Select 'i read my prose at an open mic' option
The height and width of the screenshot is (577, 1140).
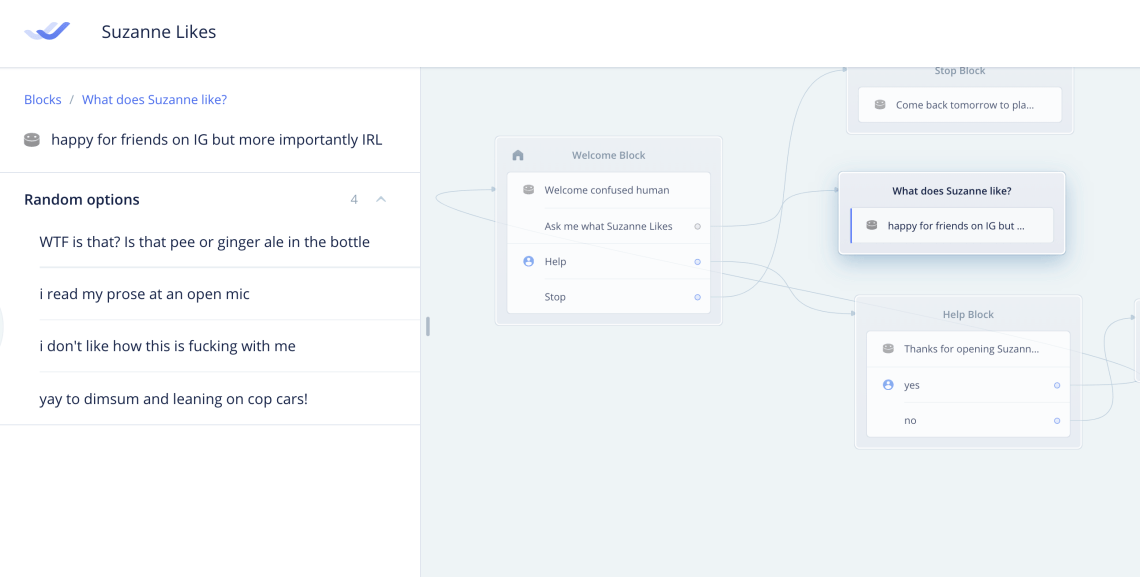point(145,294)
